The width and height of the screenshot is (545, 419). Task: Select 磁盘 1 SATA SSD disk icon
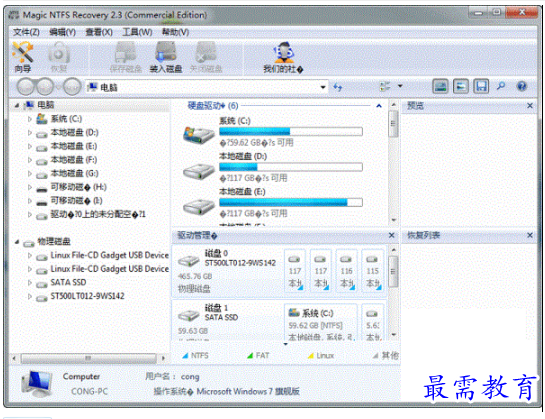188,315
